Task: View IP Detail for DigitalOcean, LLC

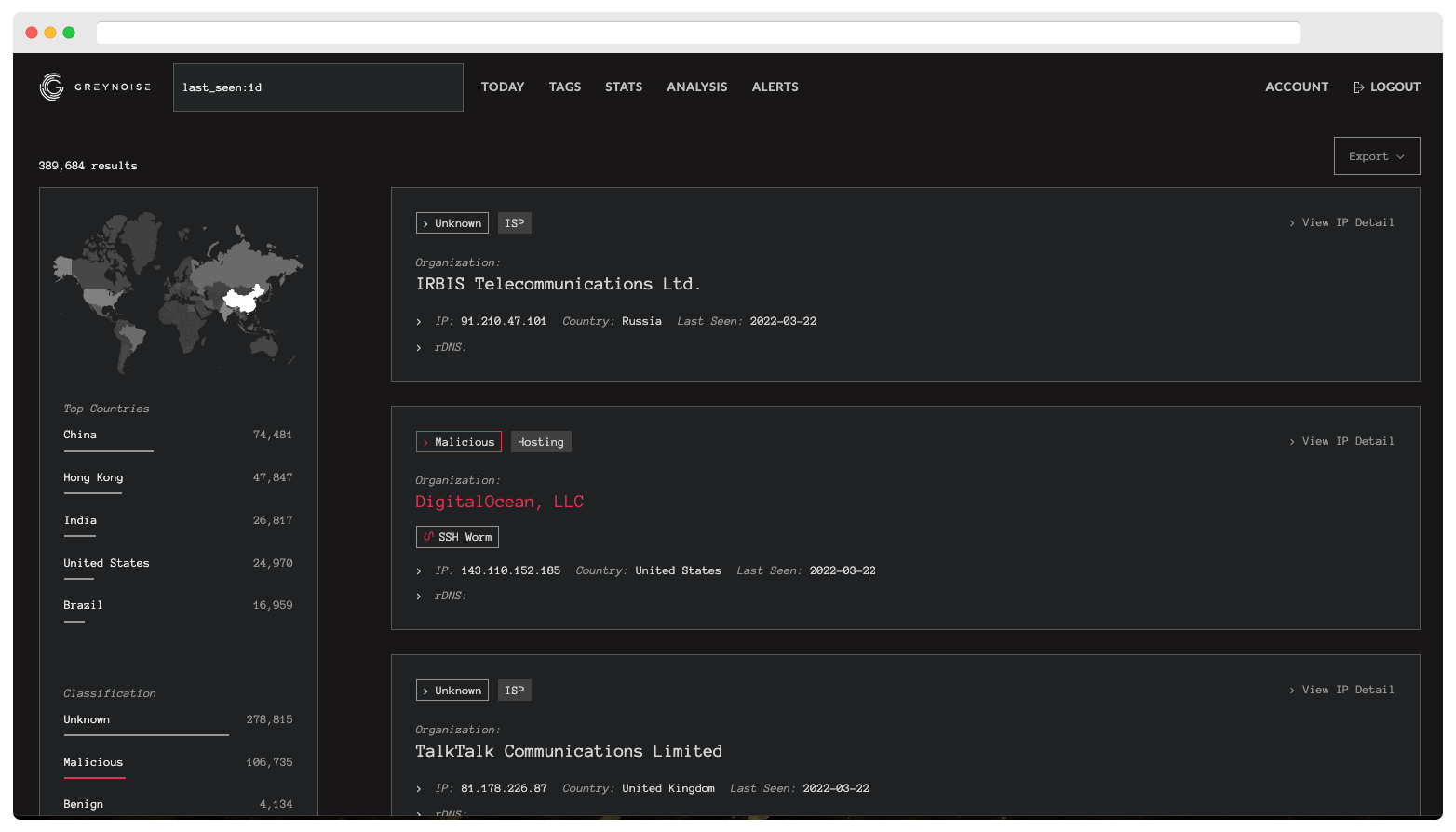Action: coord(1341,441)
